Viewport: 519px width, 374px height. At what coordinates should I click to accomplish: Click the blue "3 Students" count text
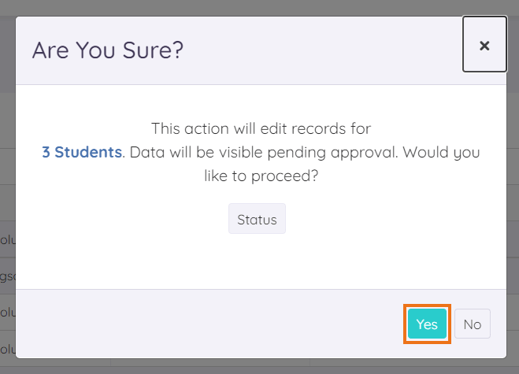pos(82,152)
